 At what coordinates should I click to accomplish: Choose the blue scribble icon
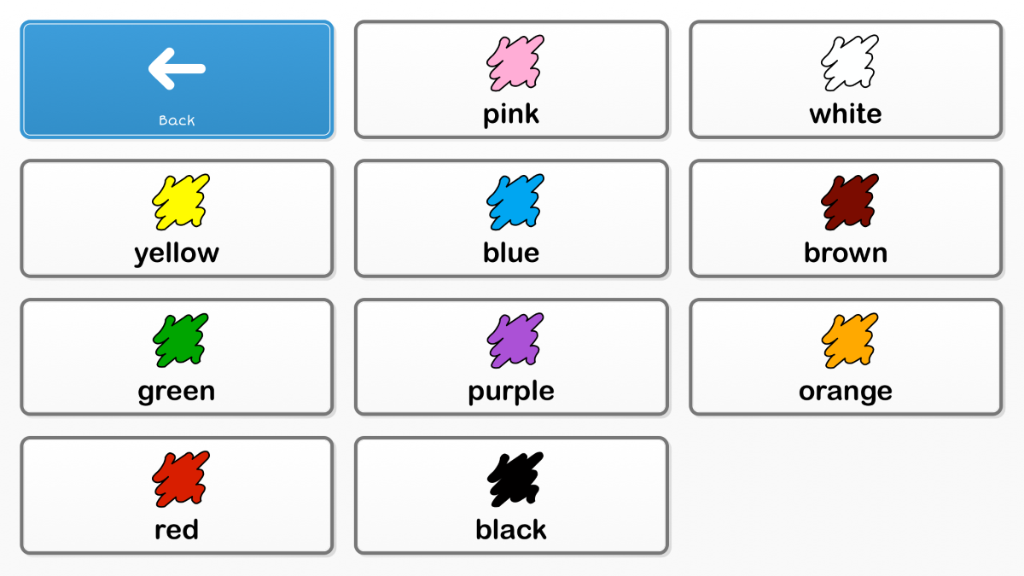pos(515,202)
